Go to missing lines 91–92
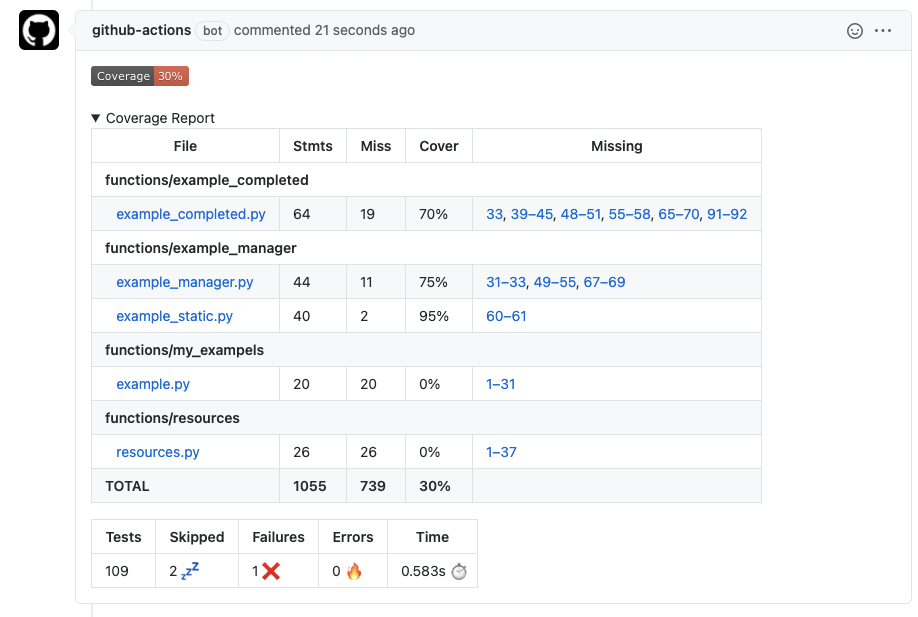918x617 pixels. point(727,214)
